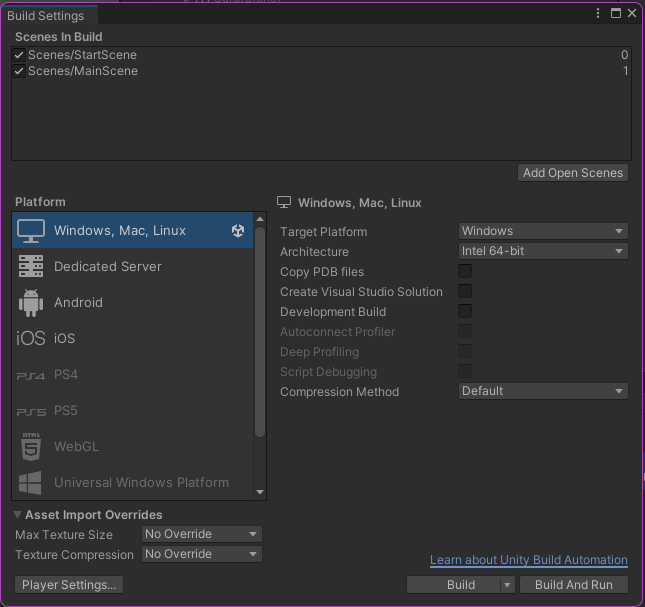Click the scene index 0

[x=624, y=55]
